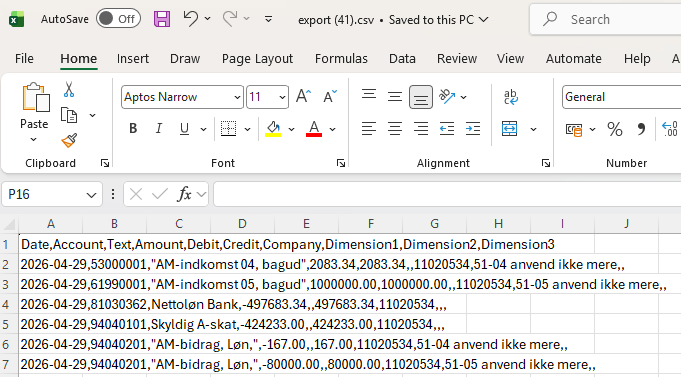Click the Insert Function fx button
Viewport: 681px width, 377px height.
pos(184,194)
